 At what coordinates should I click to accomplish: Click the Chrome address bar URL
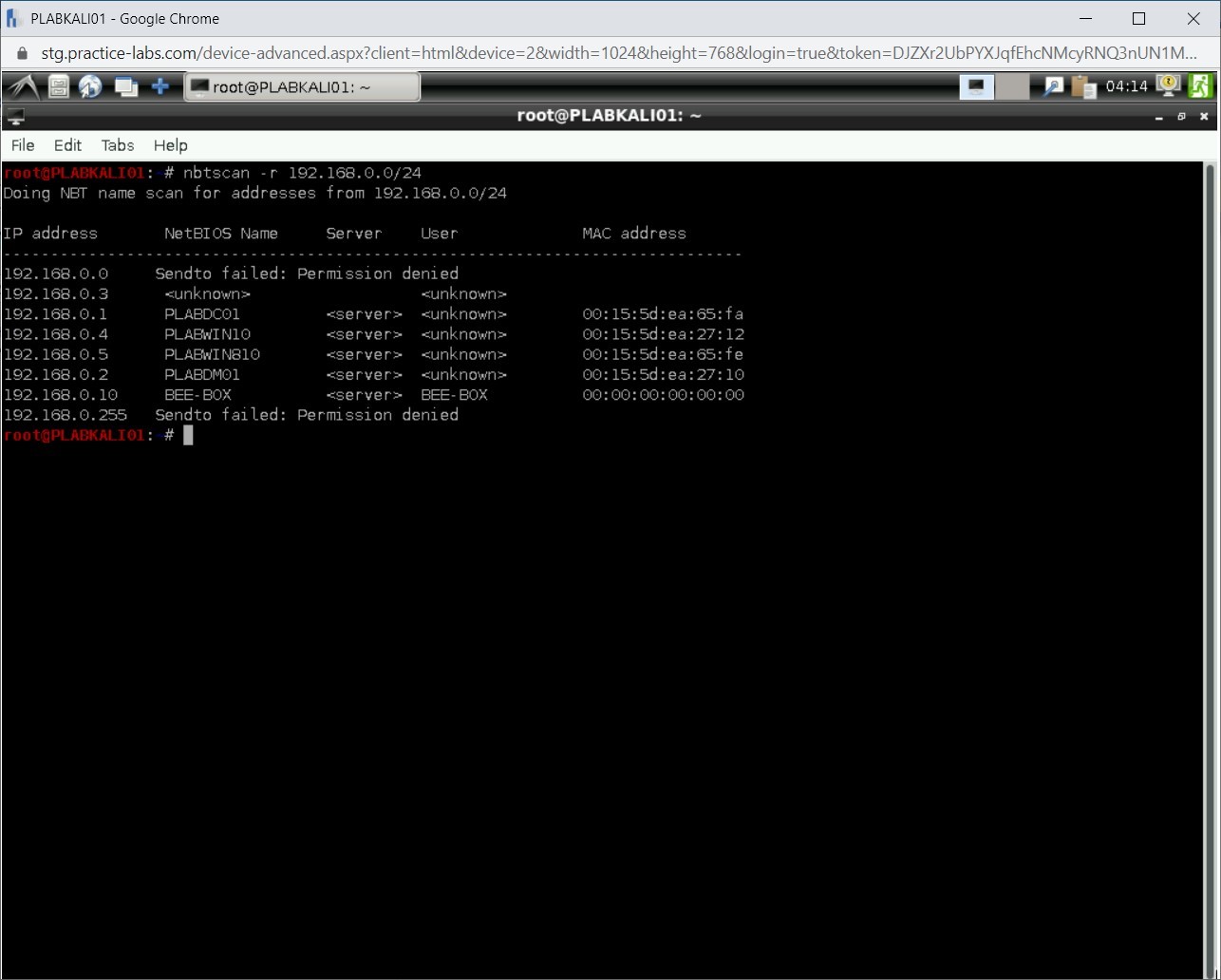click(x=617, y=53)
